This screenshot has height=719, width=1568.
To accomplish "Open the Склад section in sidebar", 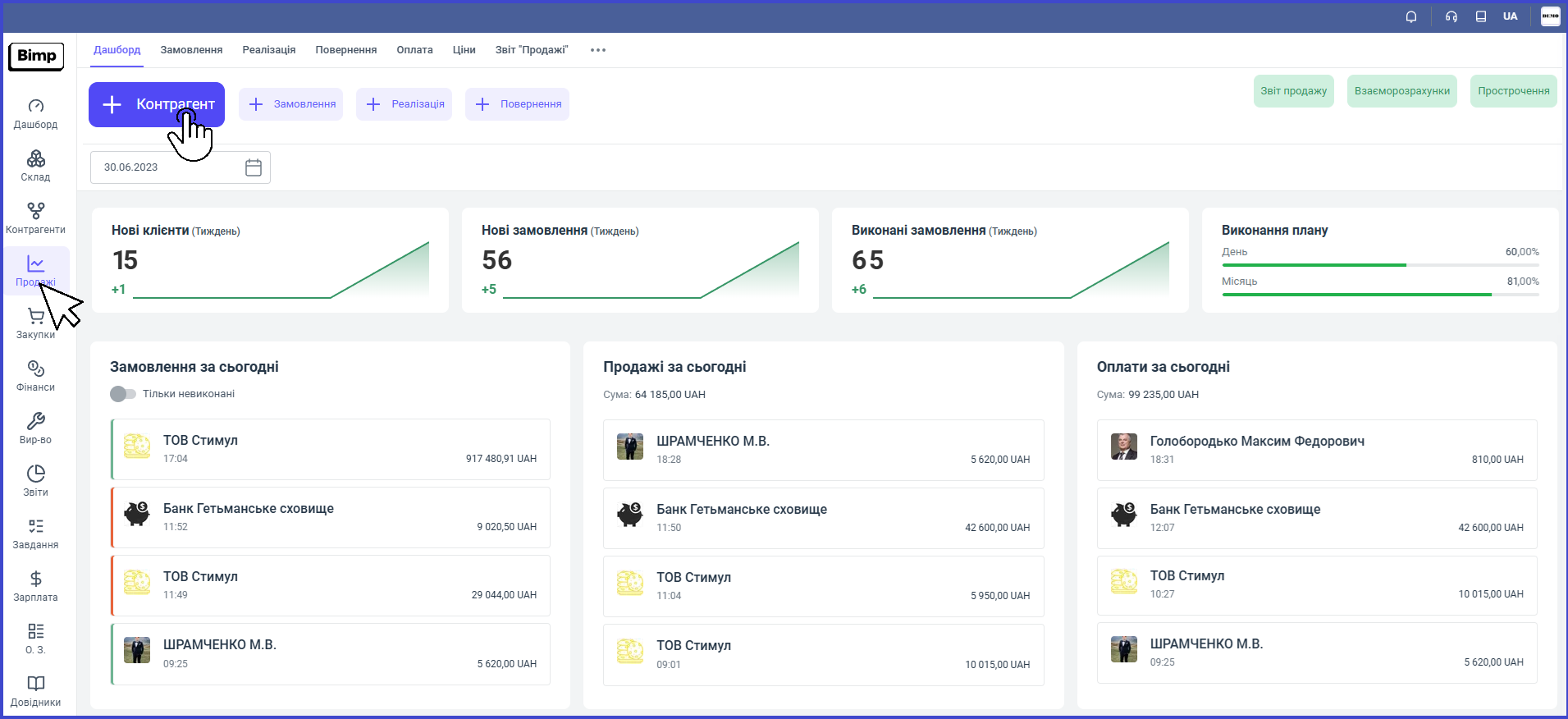I will click(x=35, y=167).
